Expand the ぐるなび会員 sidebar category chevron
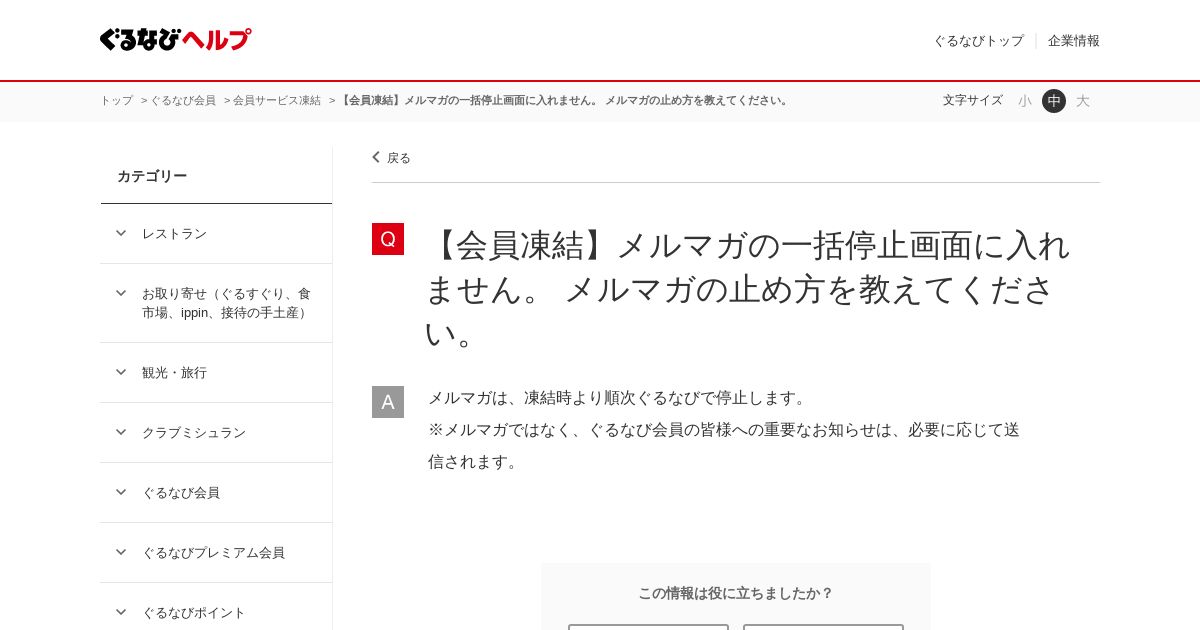The width and height of the screenshot is (1200, 630). [x=121, y=492]
